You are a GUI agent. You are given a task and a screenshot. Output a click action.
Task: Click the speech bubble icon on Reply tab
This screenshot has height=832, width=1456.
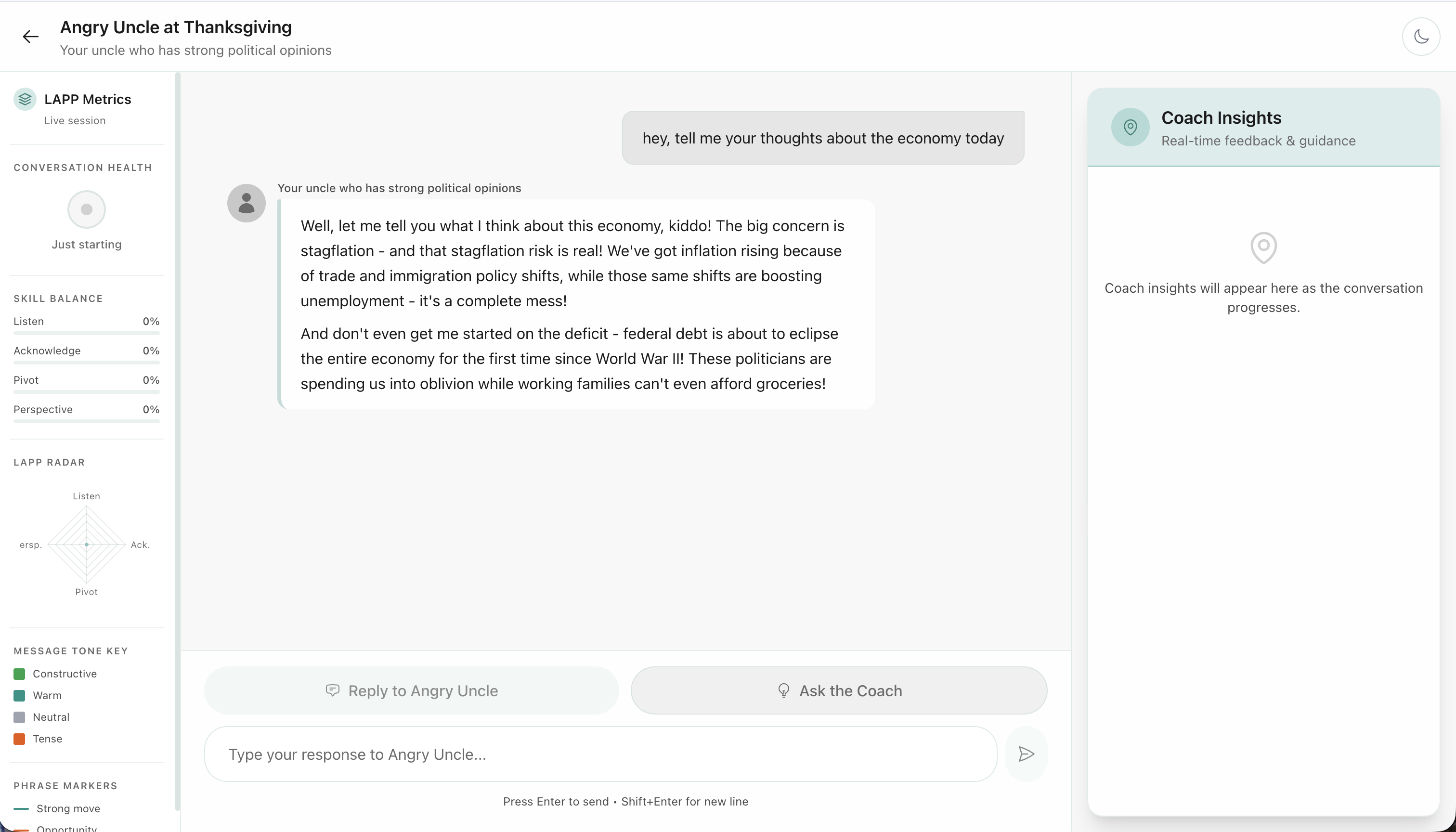click(333, 690)
